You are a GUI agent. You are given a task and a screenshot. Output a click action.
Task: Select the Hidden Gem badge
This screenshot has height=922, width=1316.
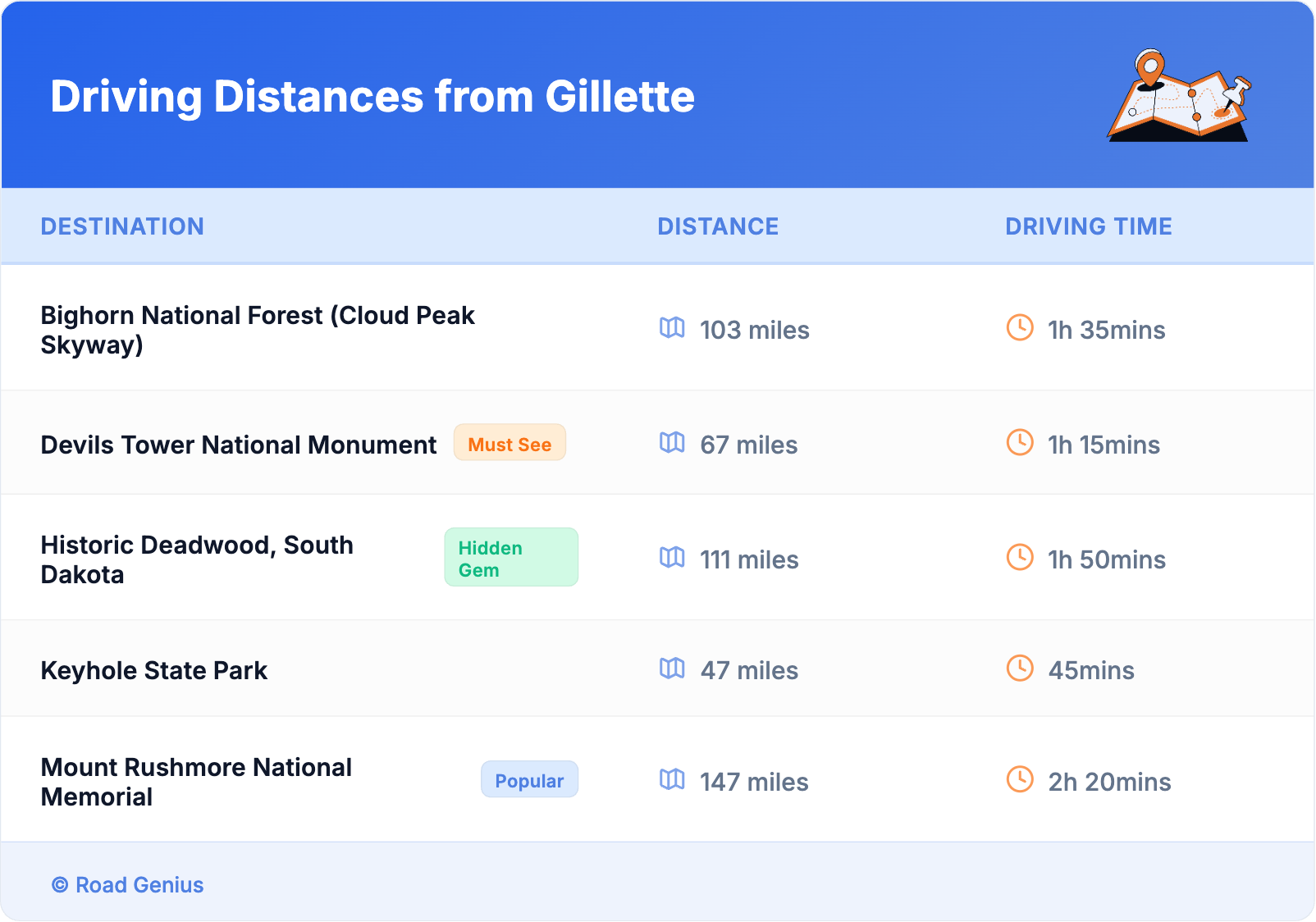pos(510,558)
